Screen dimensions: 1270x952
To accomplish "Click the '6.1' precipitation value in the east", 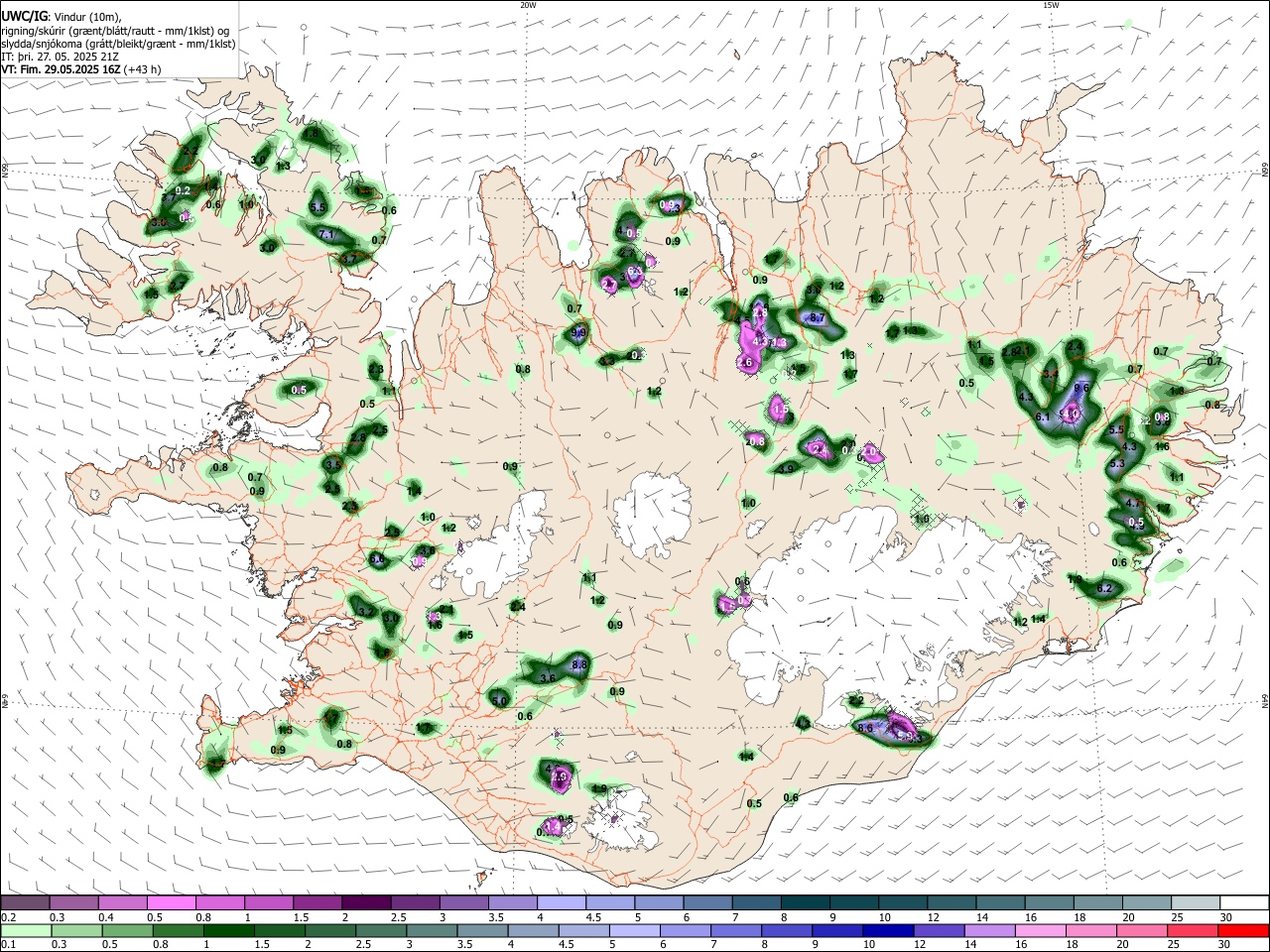I will pos(1042,416).
